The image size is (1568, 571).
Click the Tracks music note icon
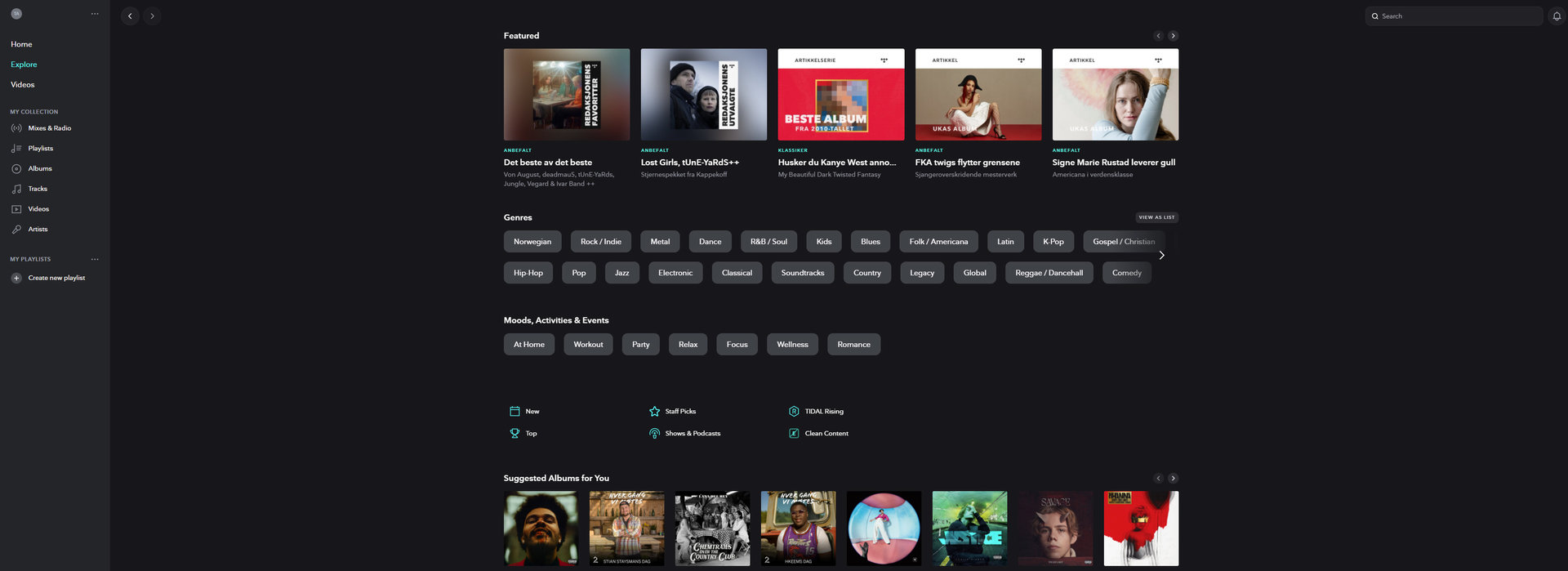point(16,189)
